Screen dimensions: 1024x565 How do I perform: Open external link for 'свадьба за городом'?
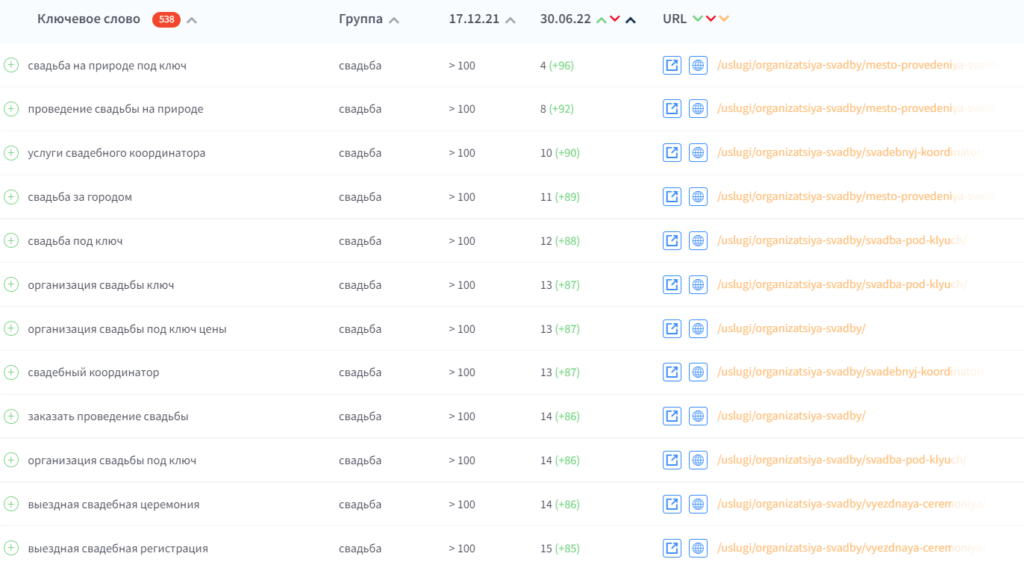(672, 197)
